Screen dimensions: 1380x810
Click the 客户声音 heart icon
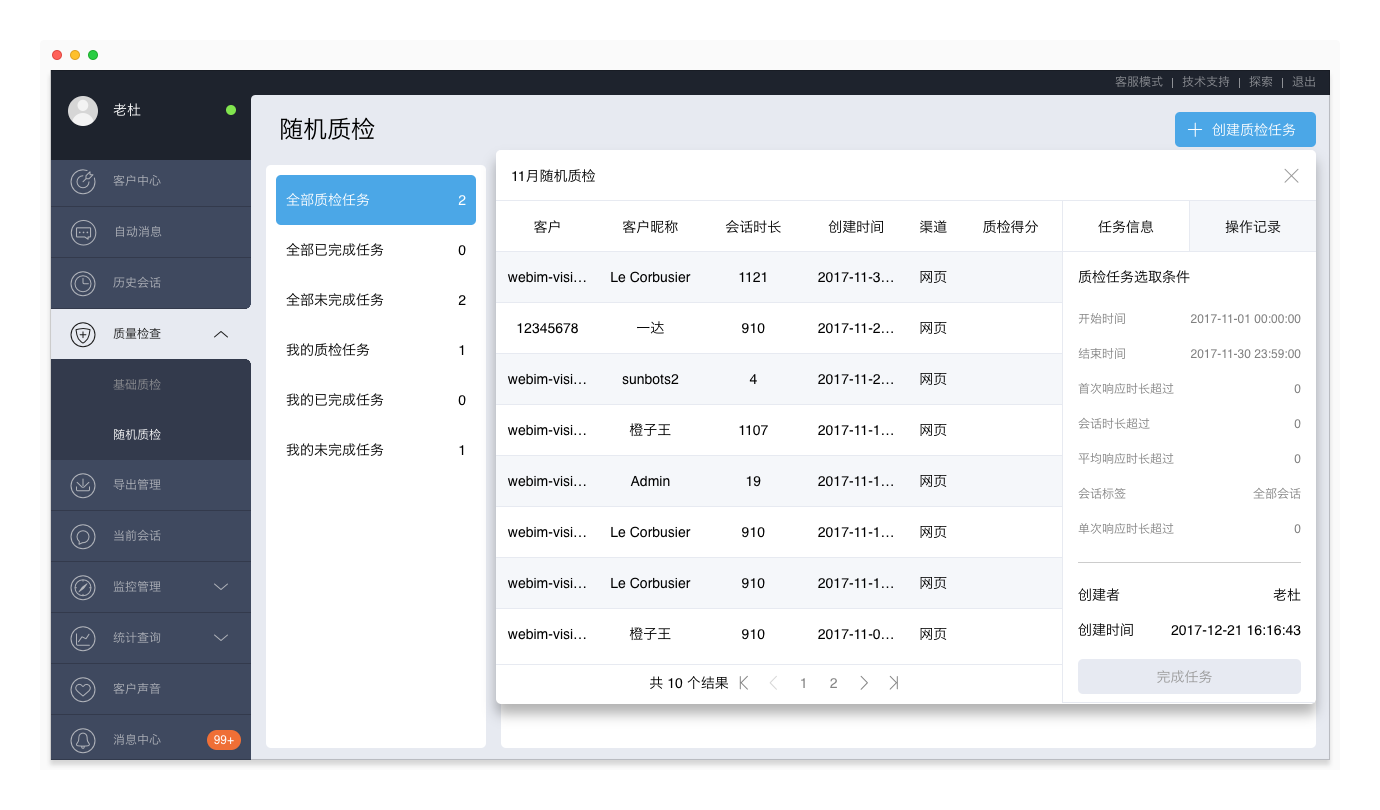click(x=83, y=689)
